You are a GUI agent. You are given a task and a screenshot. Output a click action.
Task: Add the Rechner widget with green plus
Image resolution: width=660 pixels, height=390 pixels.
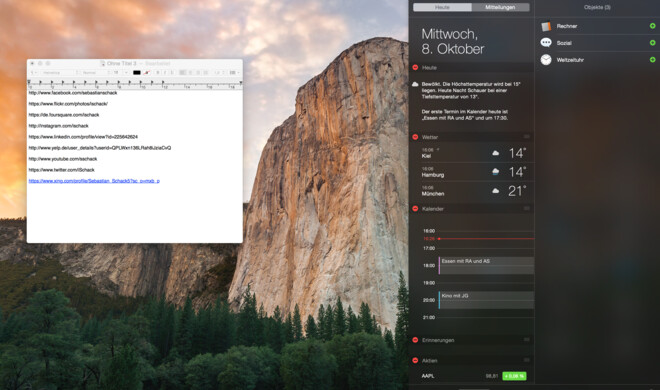(x=652, y=26)
